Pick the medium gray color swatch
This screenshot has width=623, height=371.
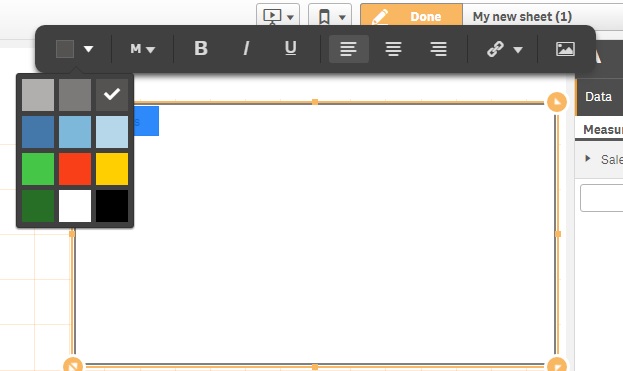pos(75,95)
